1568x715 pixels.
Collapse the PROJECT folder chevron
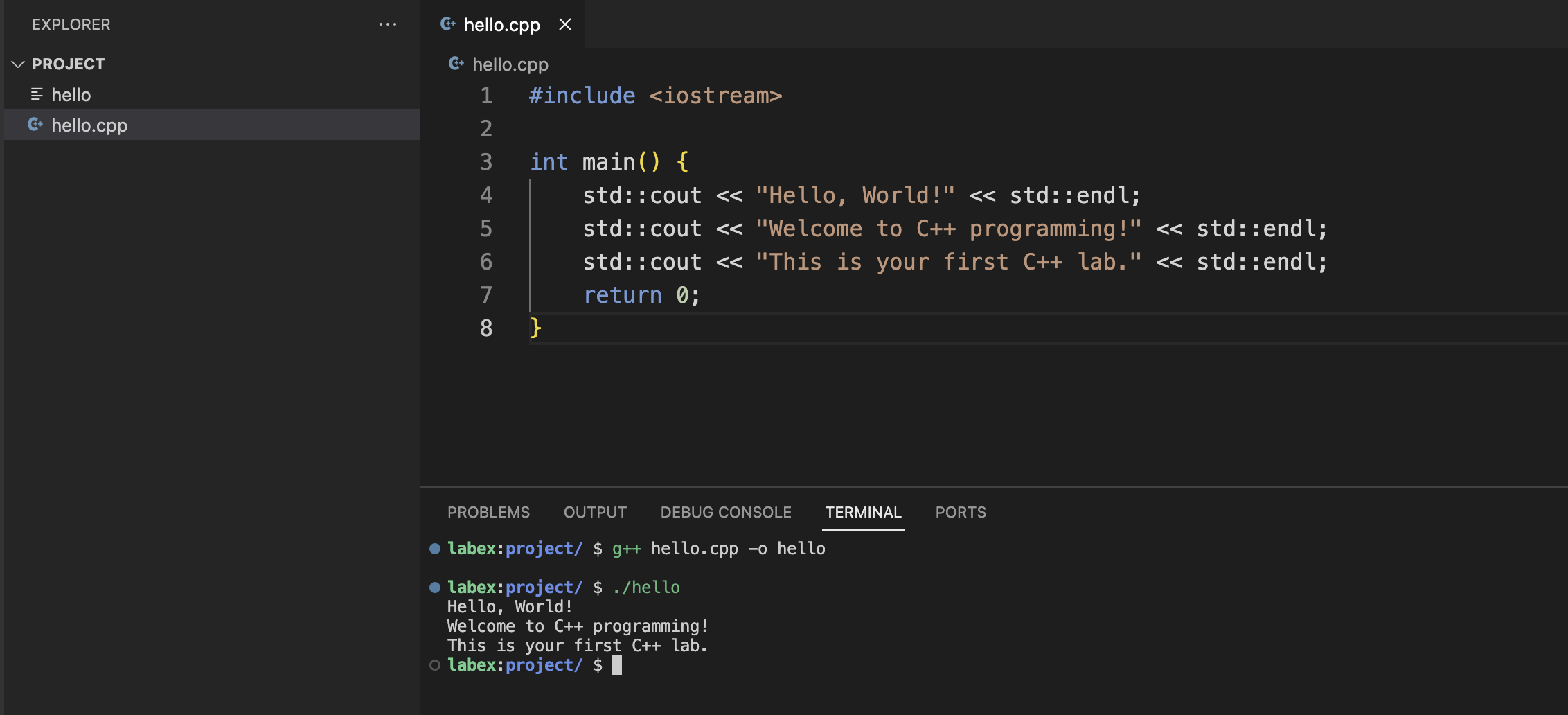(18, 64)
